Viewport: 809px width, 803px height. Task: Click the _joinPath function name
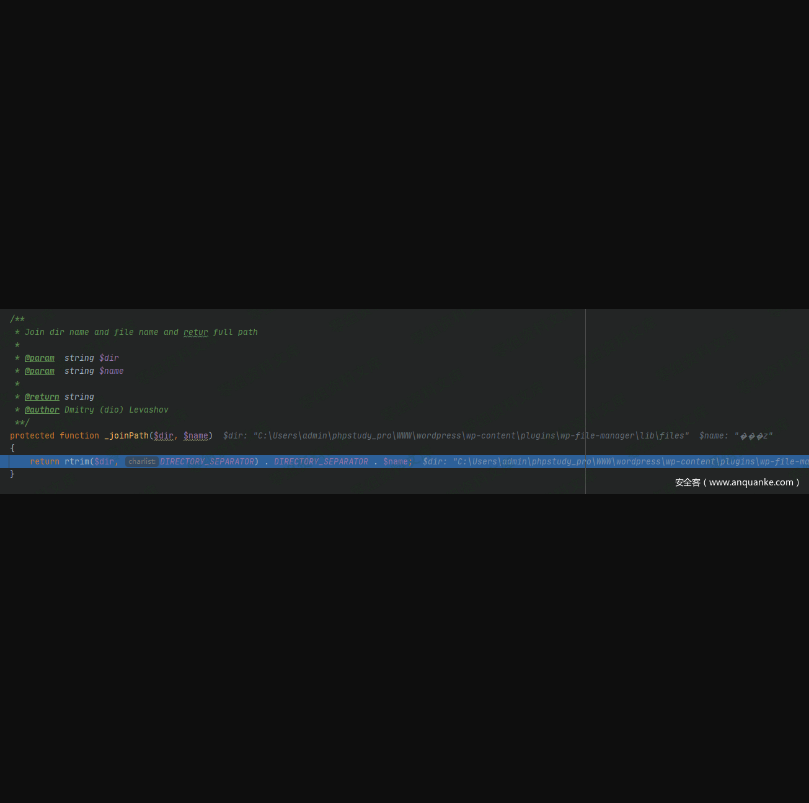pyautogui.click(x=126, y=436)
